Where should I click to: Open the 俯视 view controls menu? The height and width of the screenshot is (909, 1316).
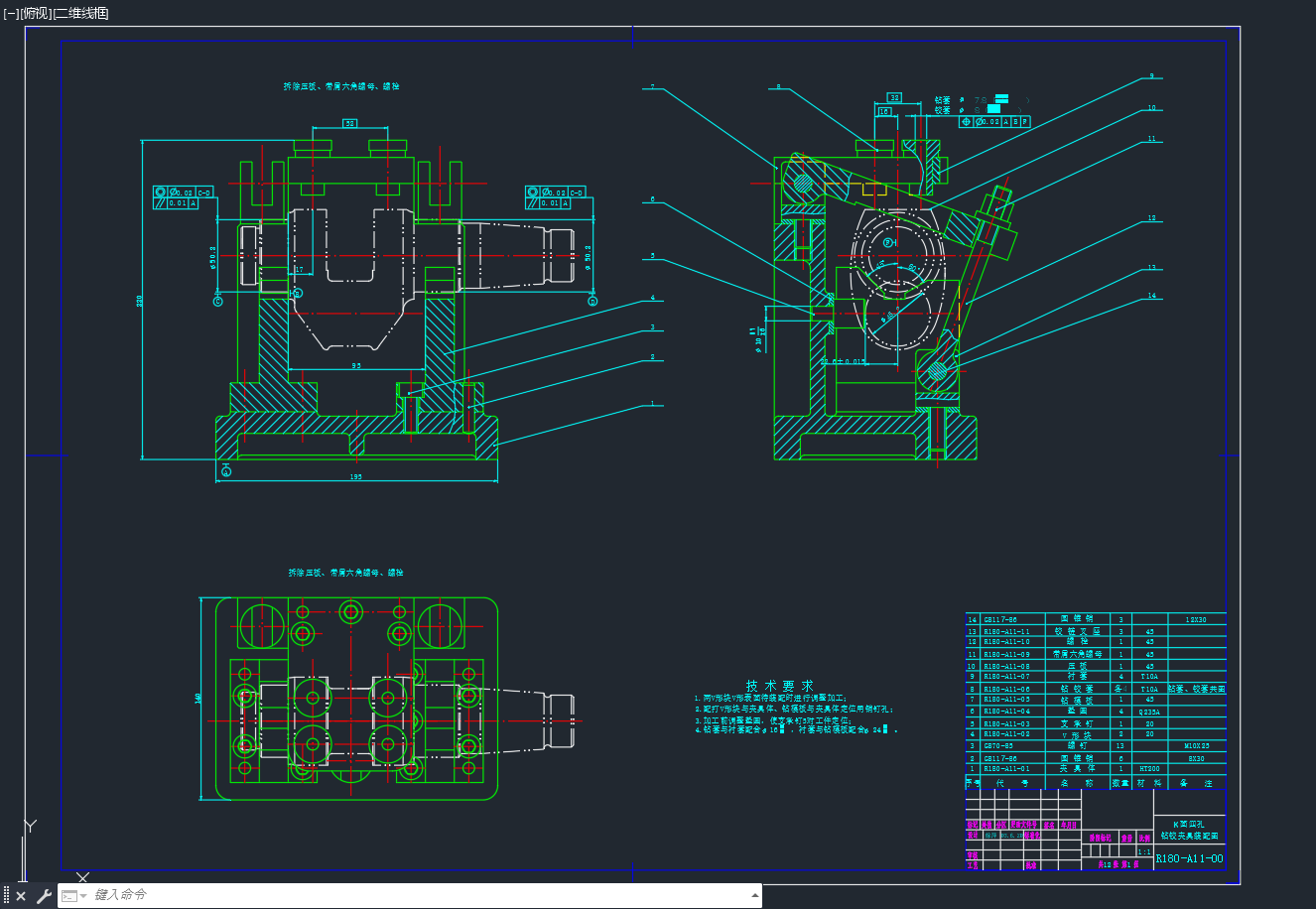(x=35, y=13)
